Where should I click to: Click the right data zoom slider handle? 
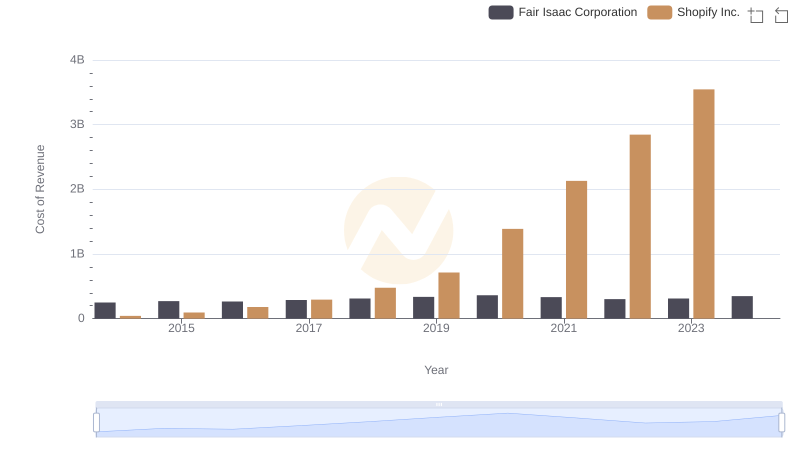click(x=781, y=422)
